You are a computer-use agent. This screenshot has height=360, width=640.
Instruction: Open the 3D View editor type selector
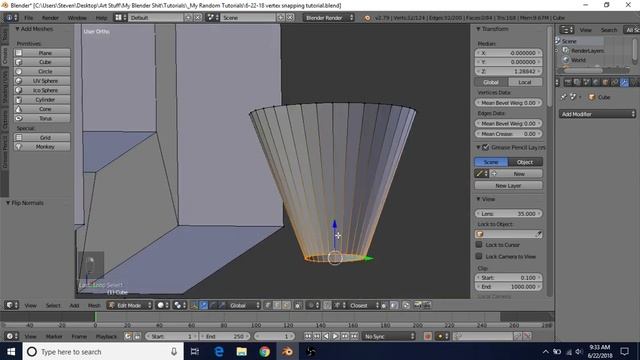(11, 305)
